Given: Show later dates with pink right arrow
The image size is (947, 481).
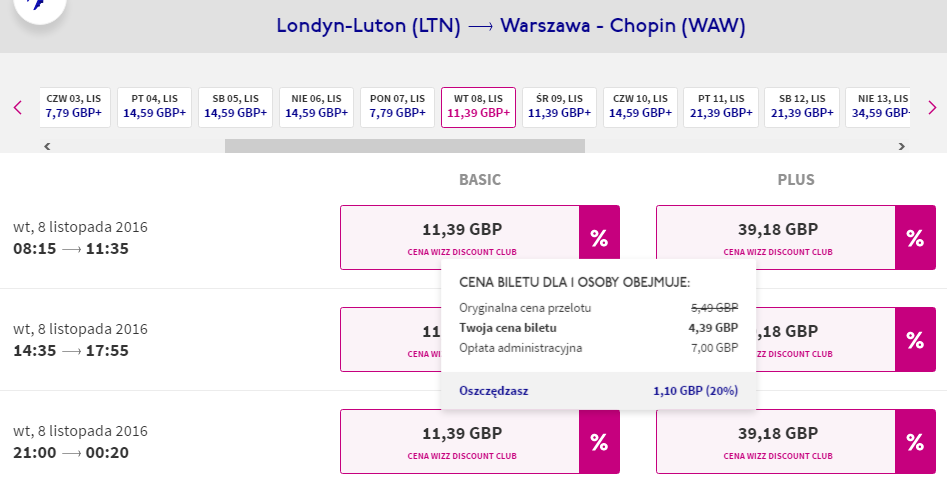Looking at the screenshot, I should click(932, 108).
